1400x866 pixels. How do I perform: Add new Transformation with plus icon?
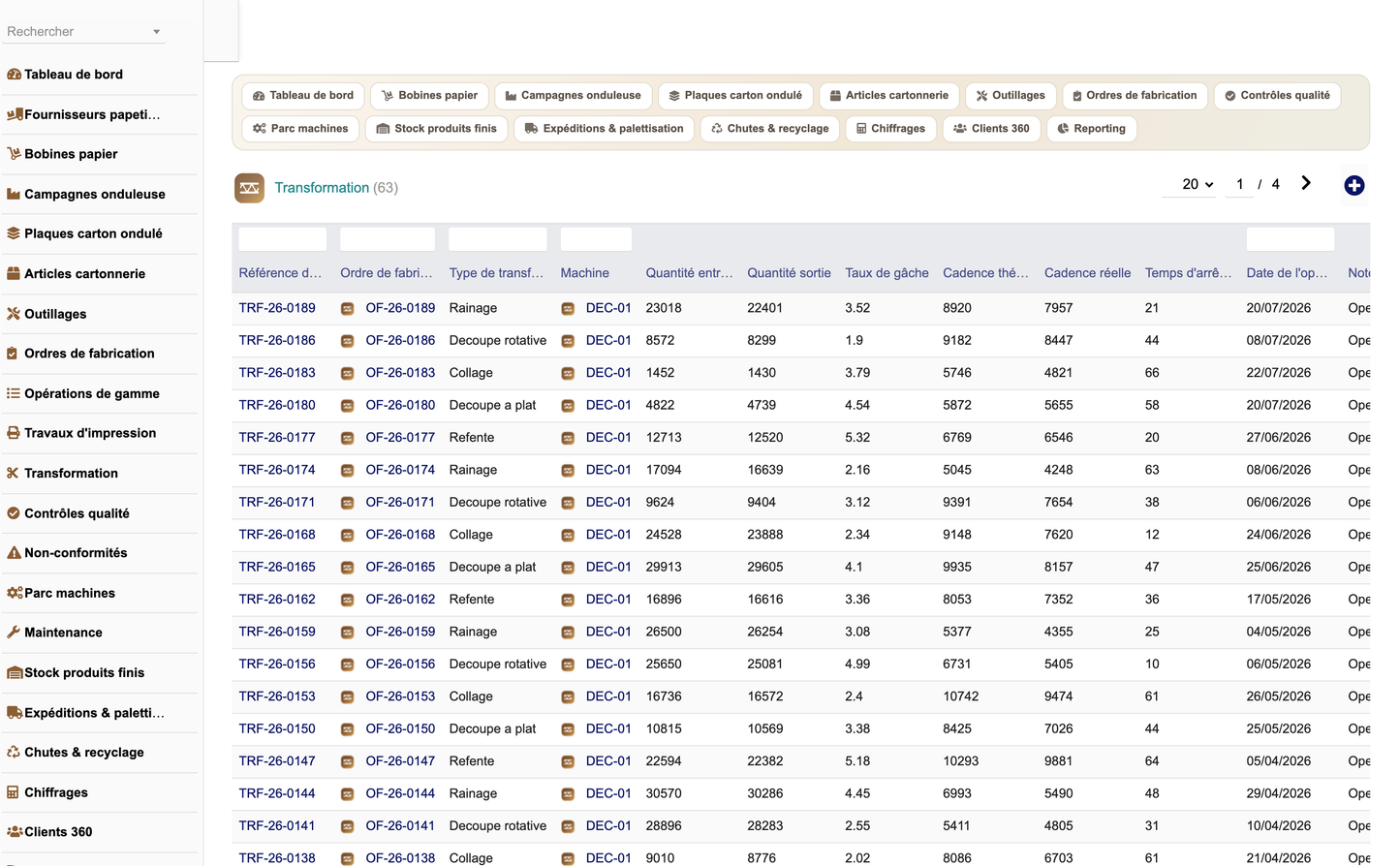pos(1354,185)
